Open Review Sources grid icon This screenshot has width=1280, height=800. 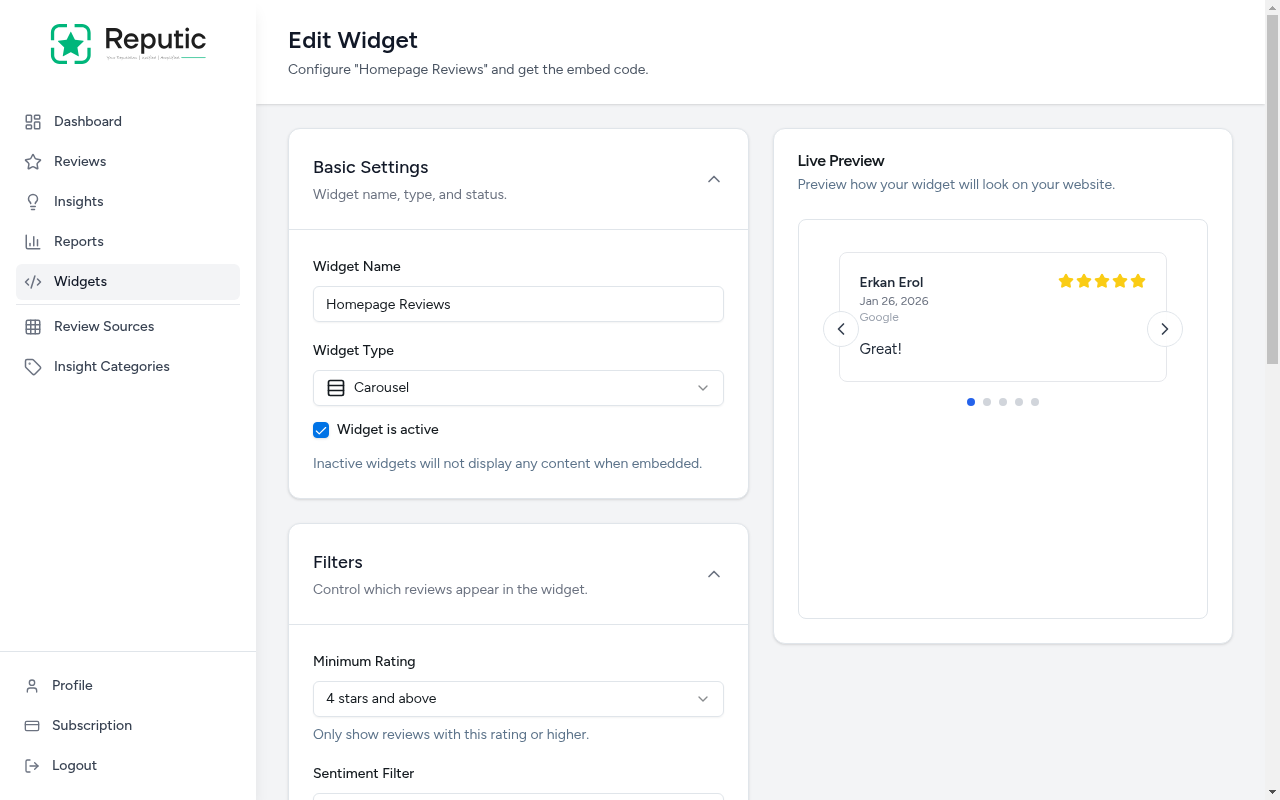pos(33,326)
